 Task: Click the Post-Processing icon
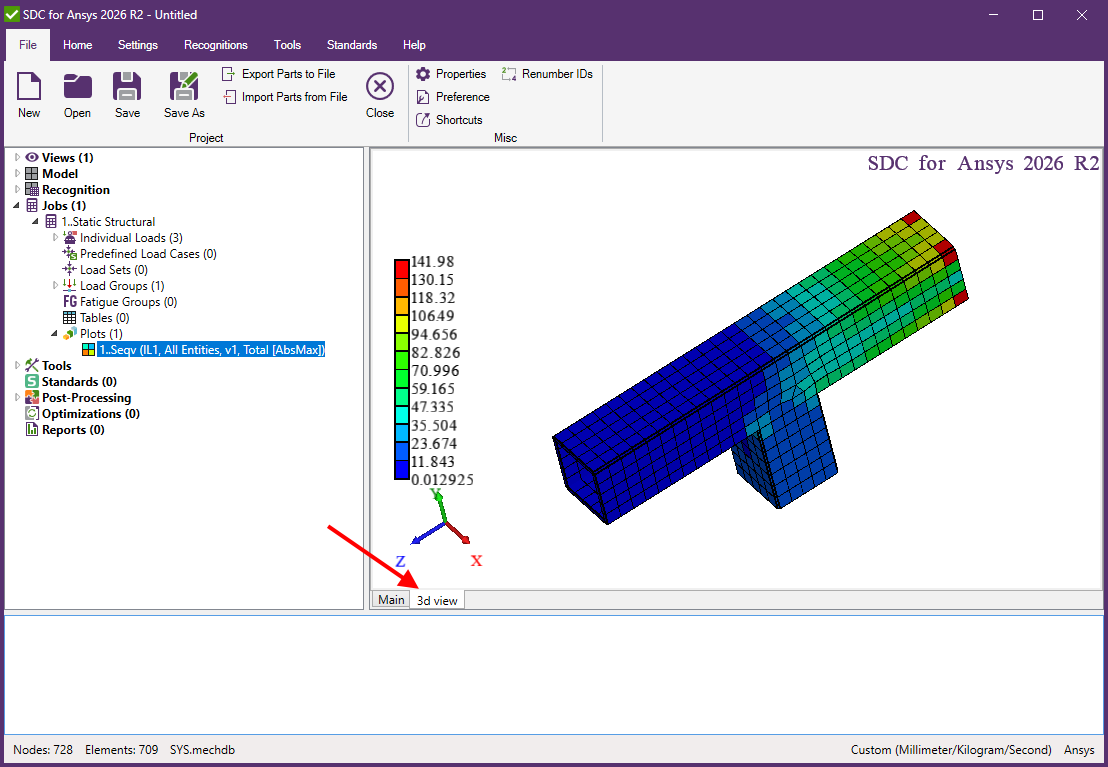(x=32, y=398)
